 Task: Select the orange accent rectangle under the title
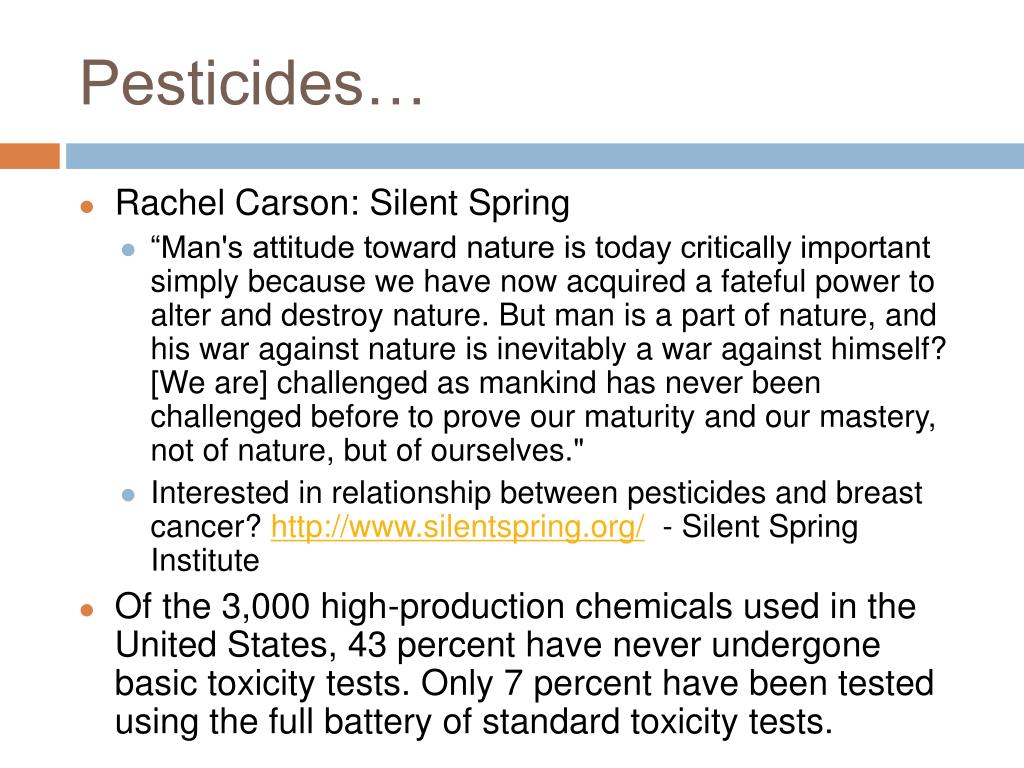(x=30, y=156)
